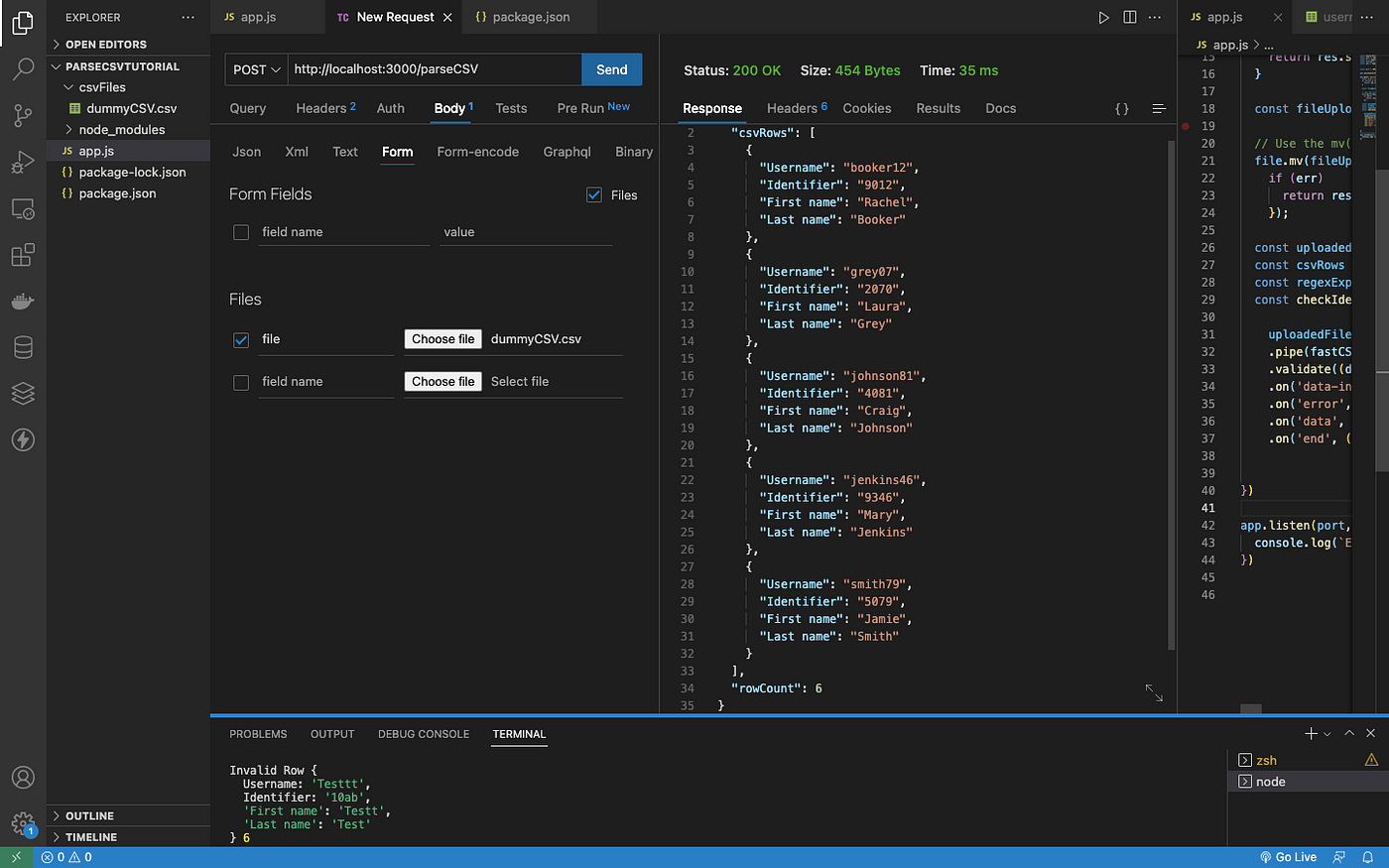The height and width of the screenshot is (868, 1389).
Task: Toggle the empty form field row checkbox
Action: tap(241, 232)
